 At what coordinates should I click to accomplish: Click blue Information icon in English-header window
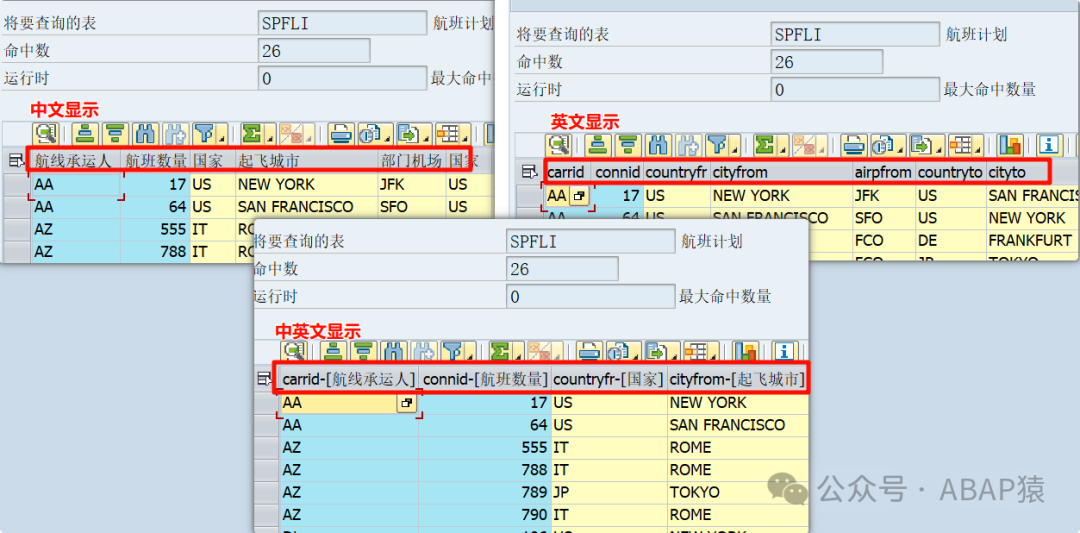1050,145
